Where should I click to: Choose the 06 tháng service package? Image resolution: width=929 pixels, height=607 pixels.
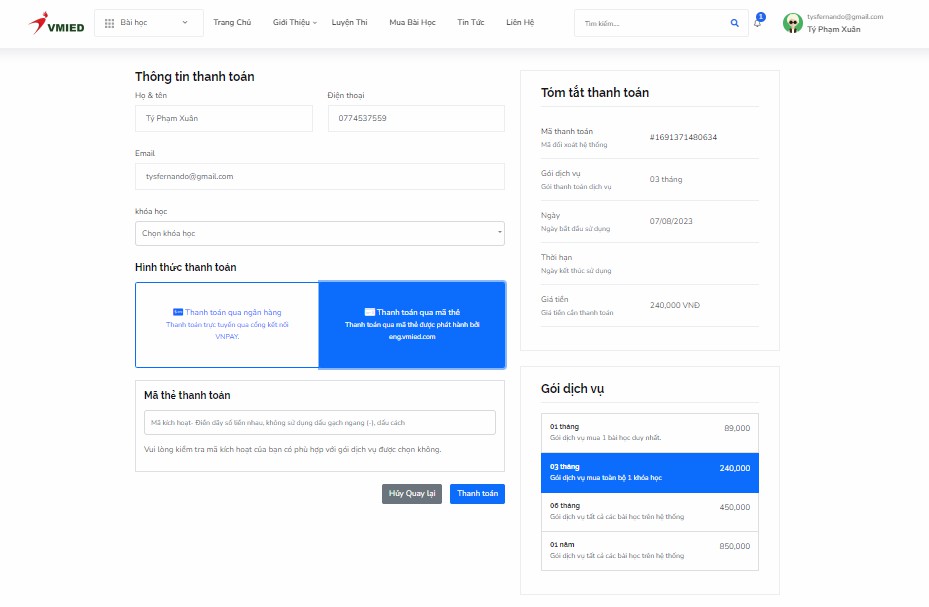click(650, 512)
